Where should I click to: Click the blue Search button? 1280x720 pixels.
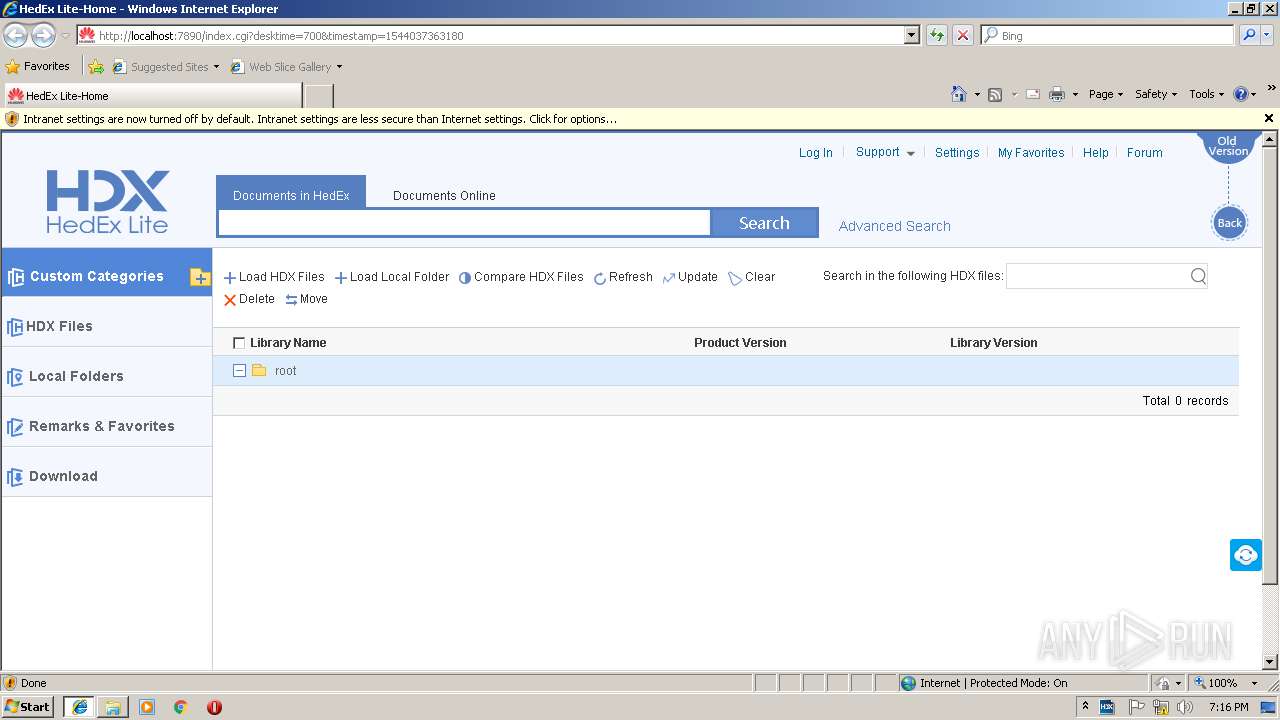tap(764, 222)
